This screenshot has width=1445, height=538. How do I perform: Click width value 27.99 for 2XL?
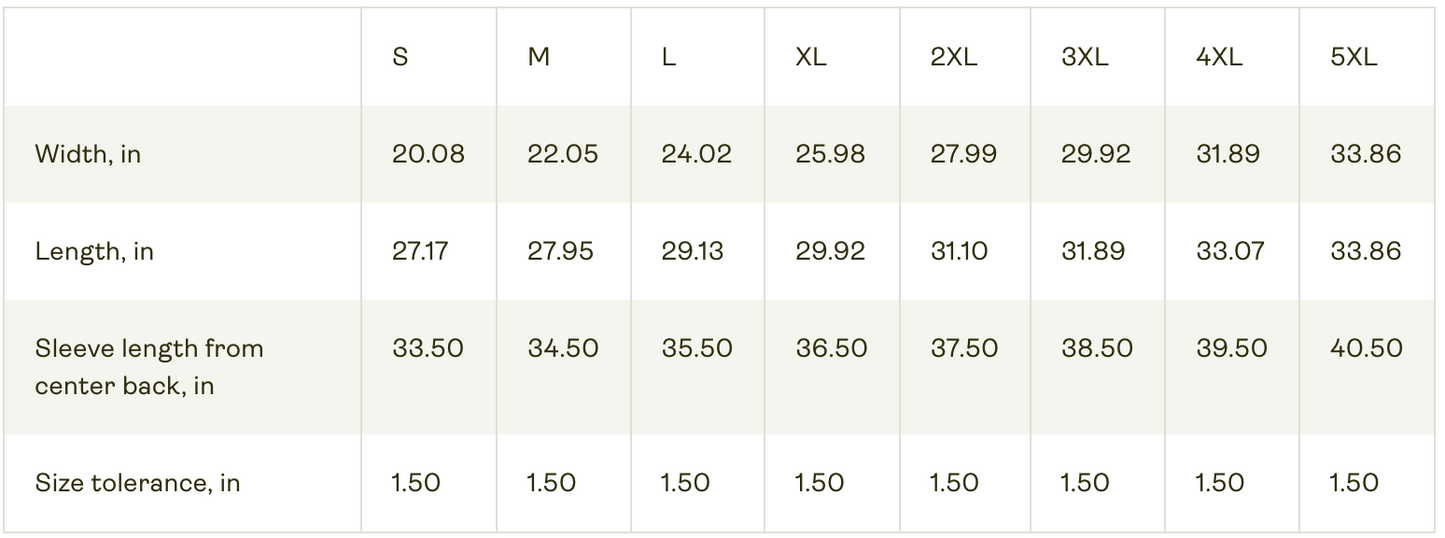tap(964, 154)
